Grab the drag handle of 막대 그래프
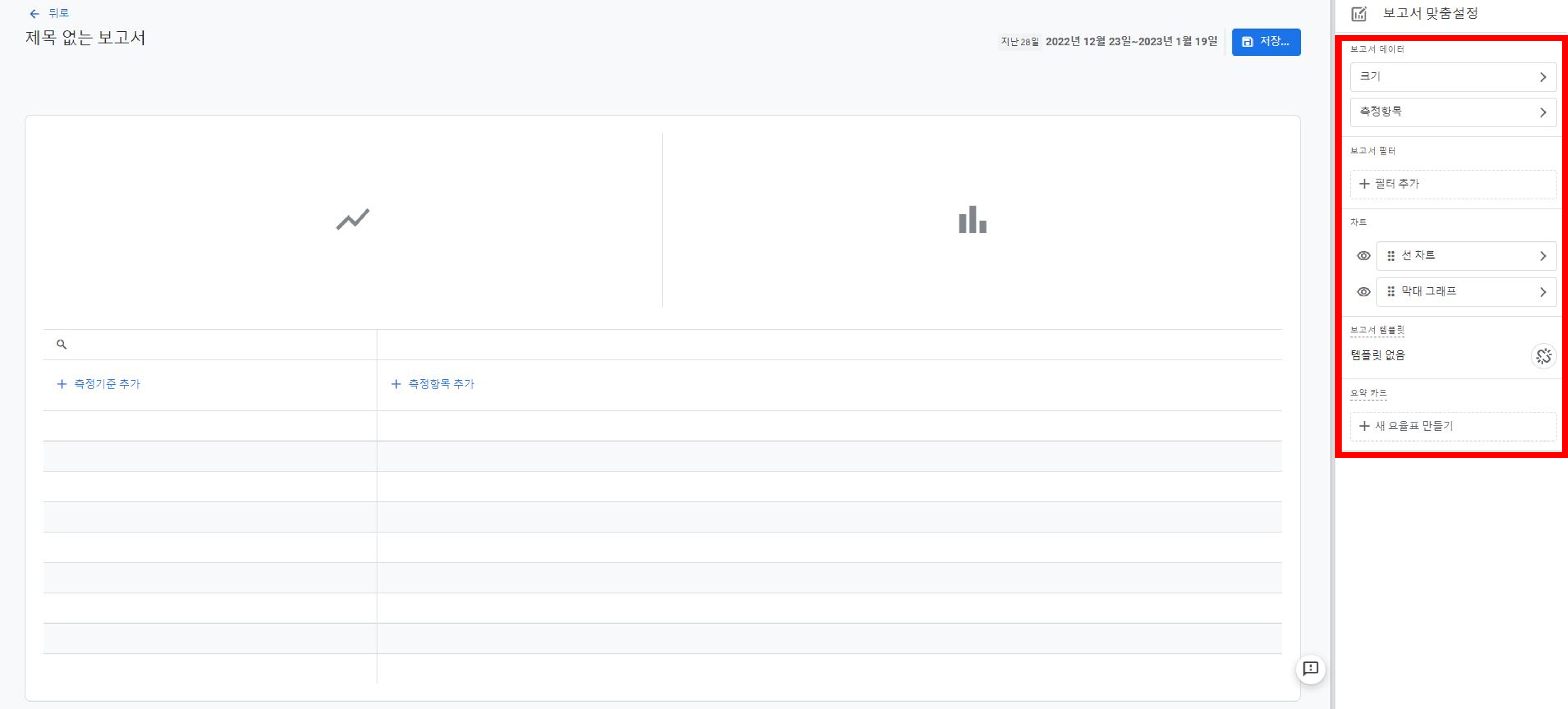The width and height of the screenshot is (1568, 709). 1390,292
